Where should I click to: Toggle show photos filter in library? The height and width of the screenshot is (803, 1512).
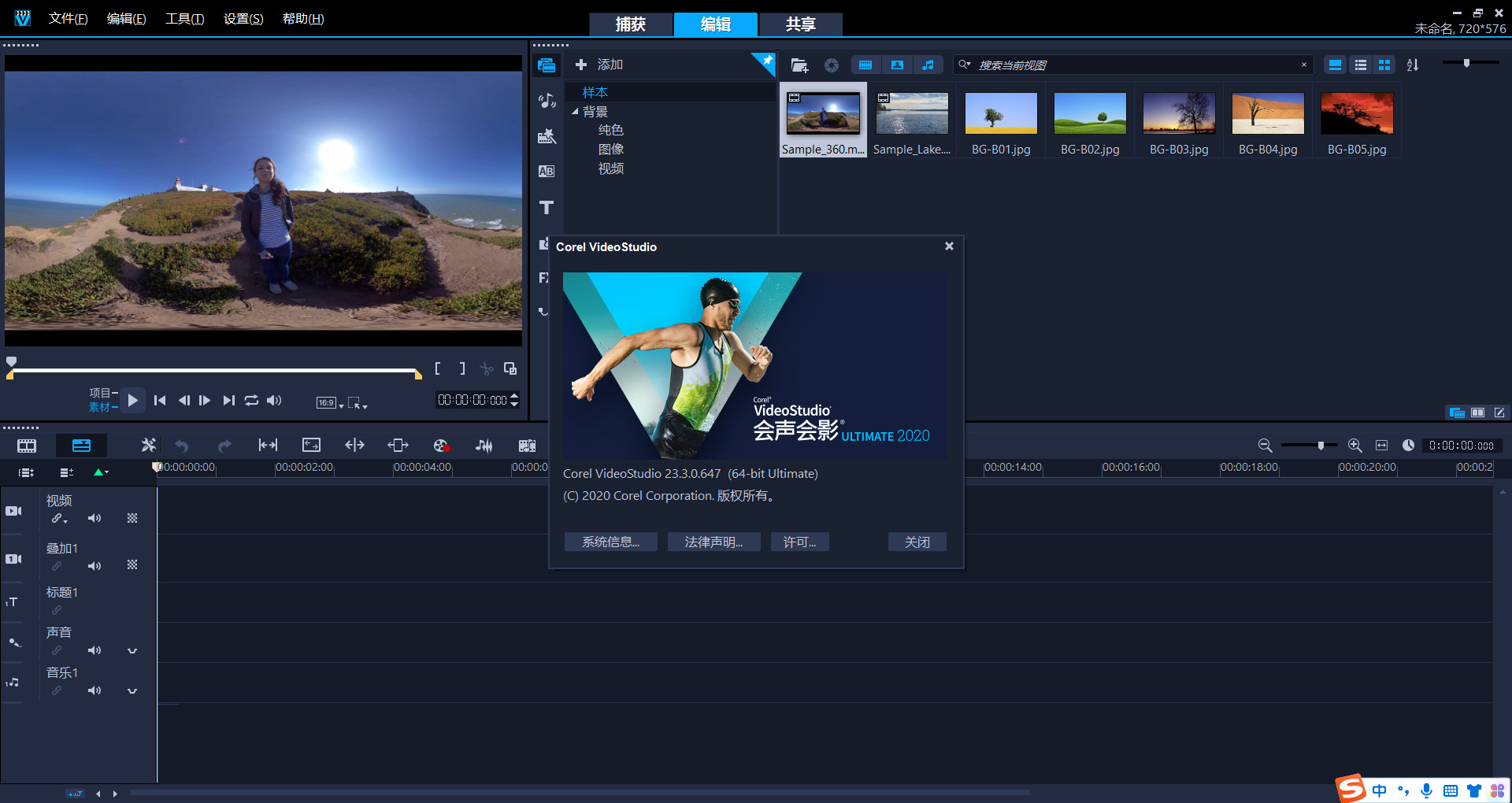(x=897, y=65)
